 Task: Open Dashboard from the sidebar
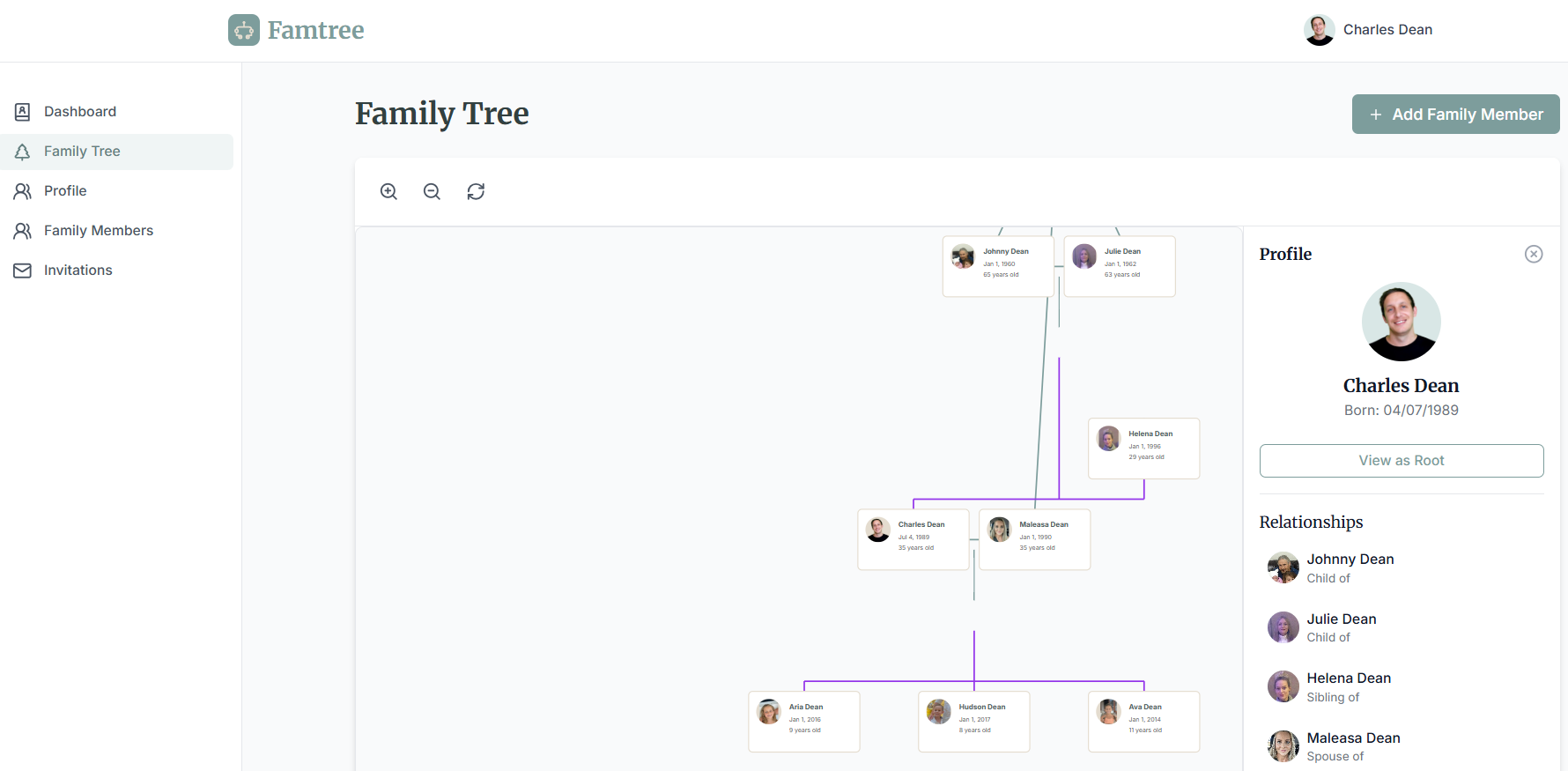pos(80,112)
